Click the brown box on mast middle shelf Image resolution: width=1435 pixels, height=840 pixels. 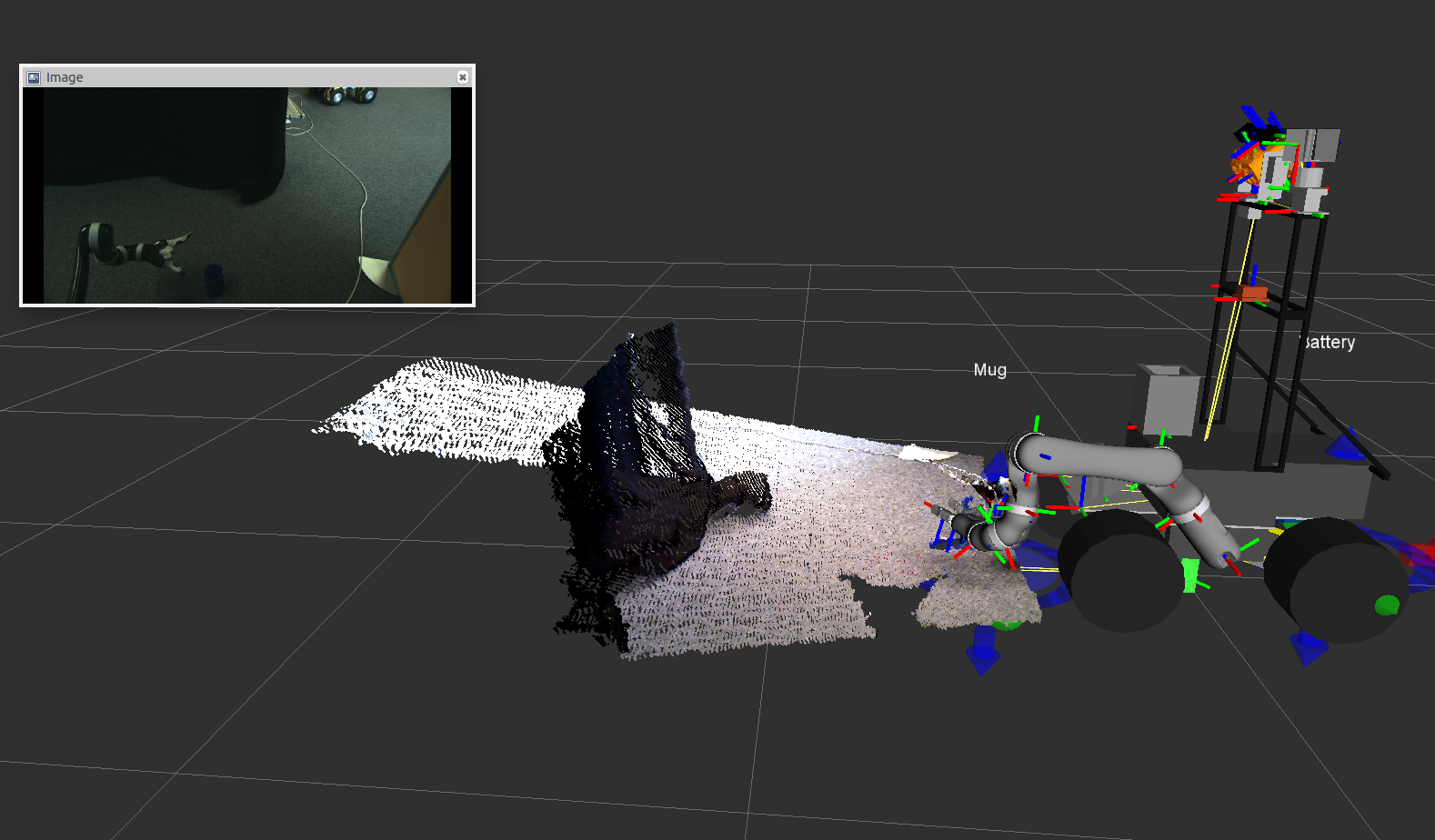click(x=1254, y=294)
